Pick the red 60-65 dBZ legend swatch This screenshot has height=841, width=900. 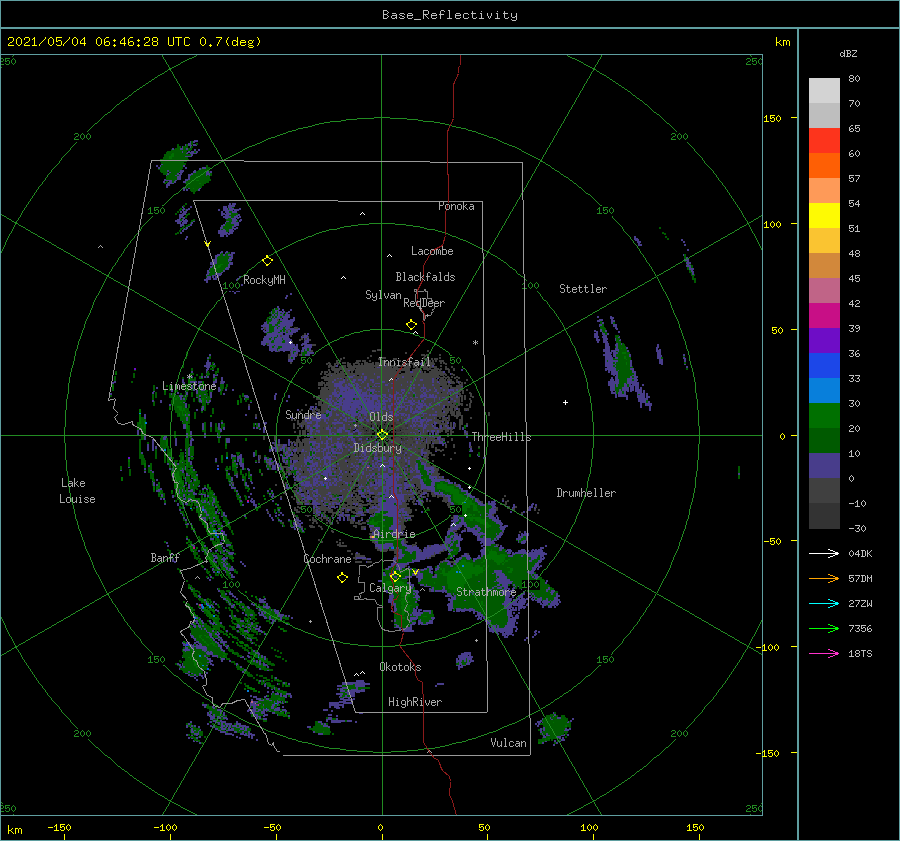click(824, 141)
